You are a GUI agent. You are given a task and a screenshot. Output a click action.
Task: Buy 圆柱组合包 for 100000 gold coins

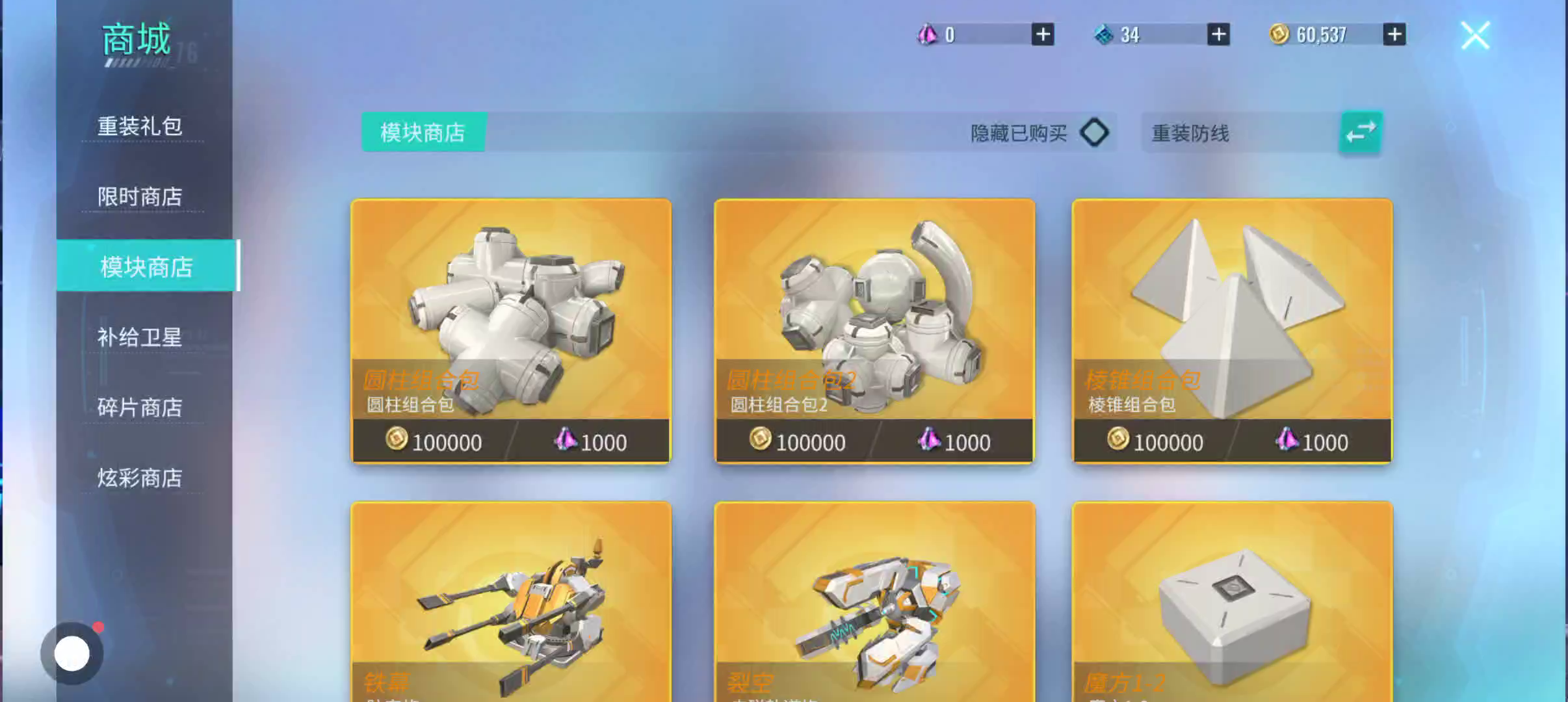coord(434,441)
